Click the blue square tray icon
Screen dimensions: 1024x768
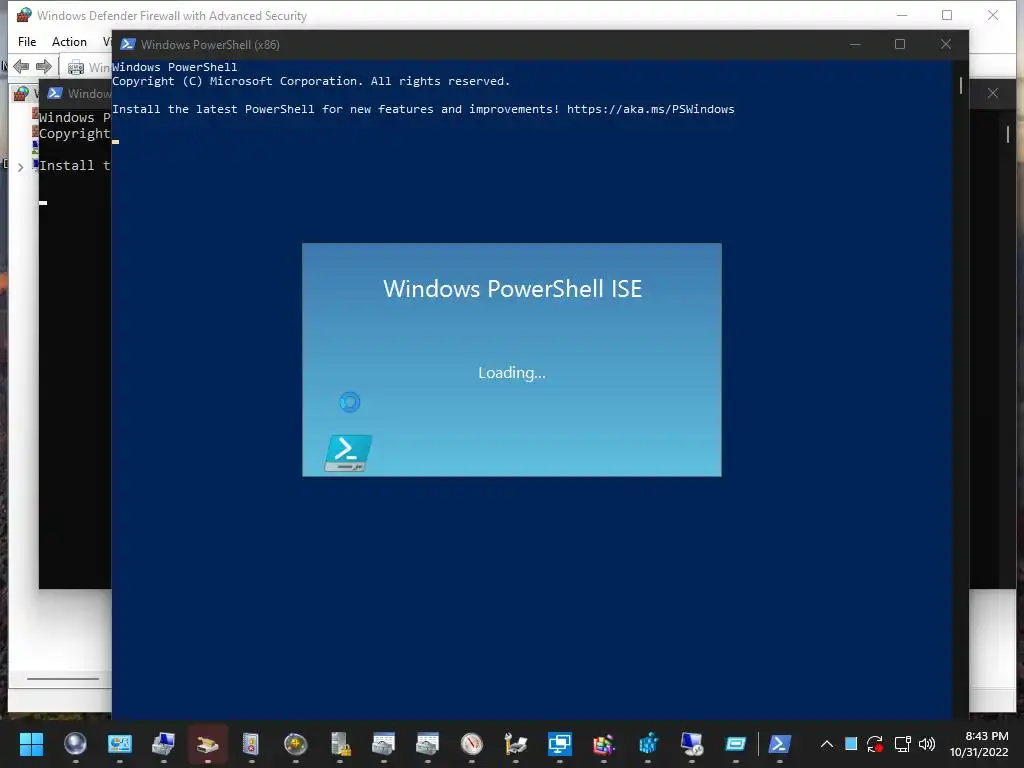click(x=851, y=744)
